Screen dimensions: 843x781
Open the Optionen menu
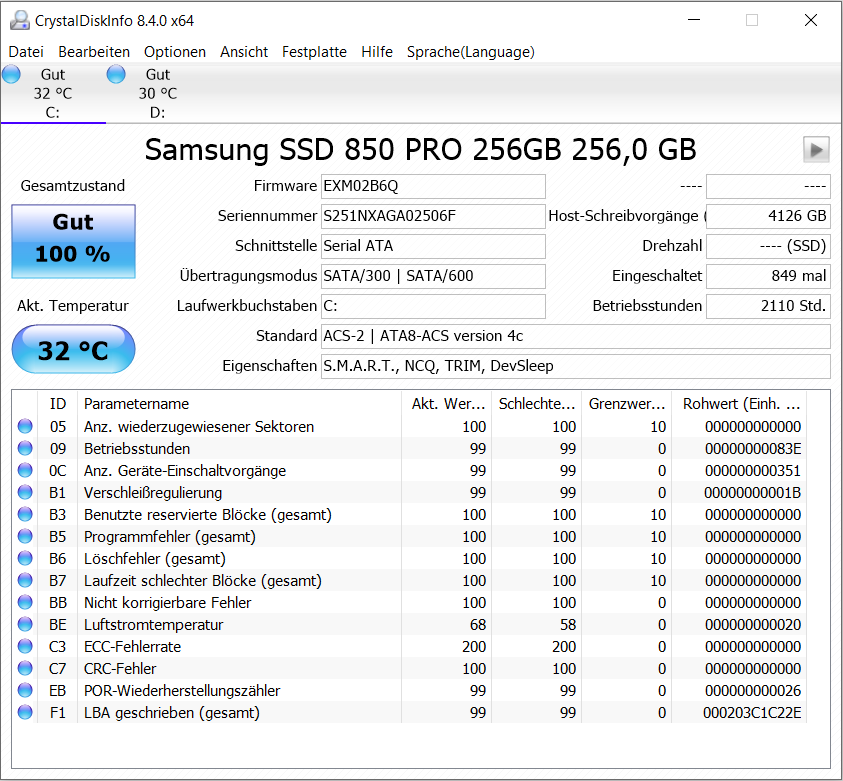175,51
